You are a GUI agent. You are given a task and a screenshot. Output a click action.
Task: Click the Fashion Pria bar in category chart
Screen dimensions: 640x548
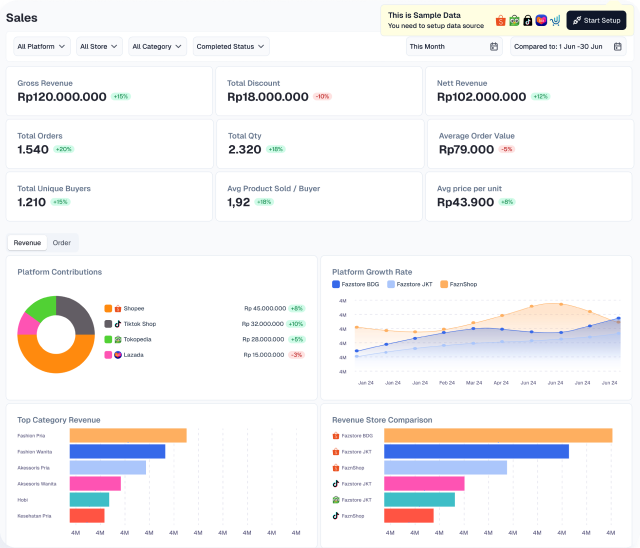[127, 435]
